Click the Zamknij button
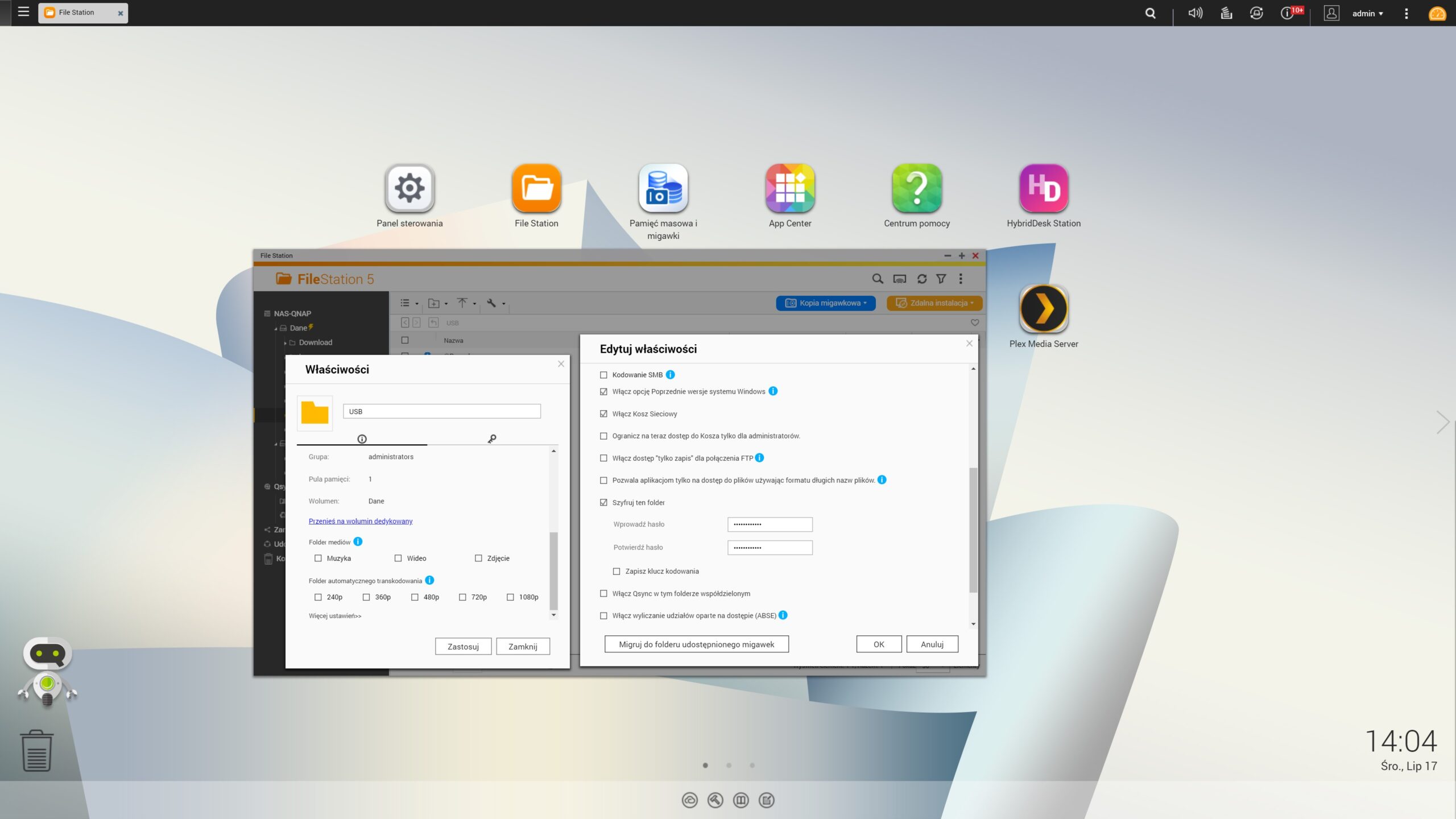The width and height of the screenshot is (1456, 819). tap(523, 646)
